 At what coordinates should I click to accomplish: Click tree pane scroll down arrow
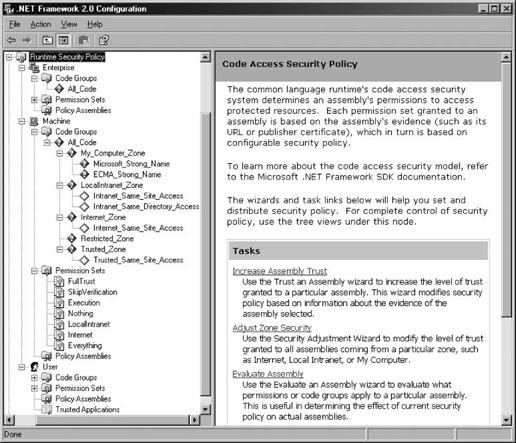(206, 409)
